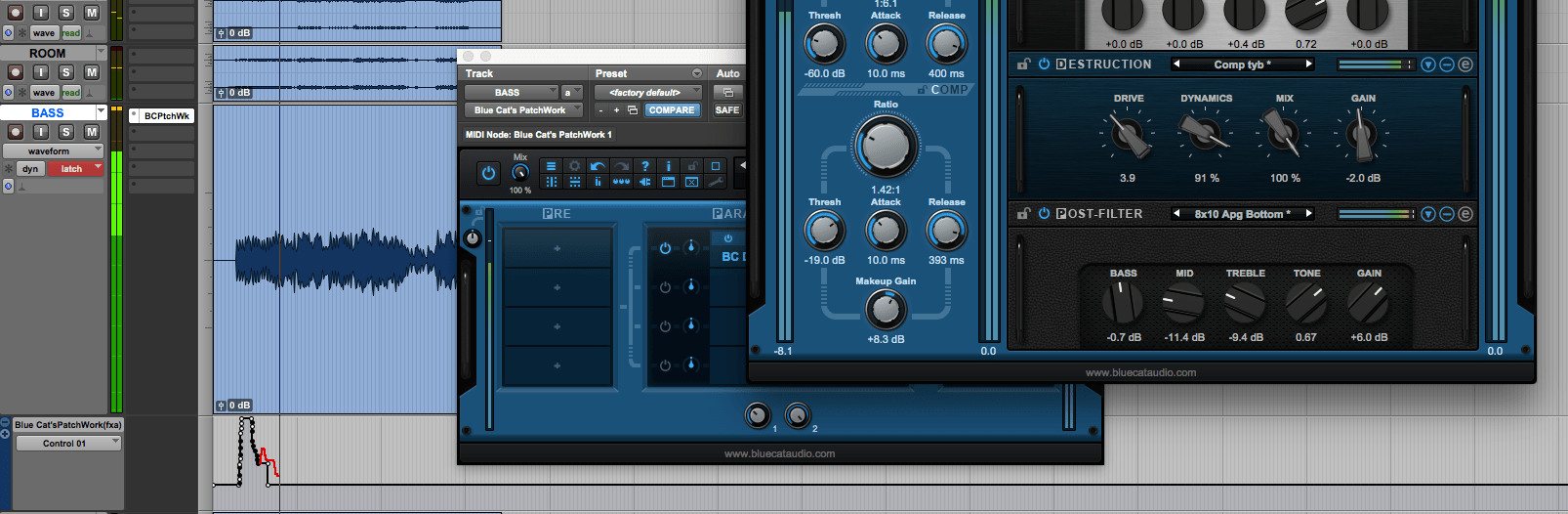Viewport: 1568px width, 514px height.
Task: Click PatchWork toolbar wrench icon
Action: (x=715, y=182)
